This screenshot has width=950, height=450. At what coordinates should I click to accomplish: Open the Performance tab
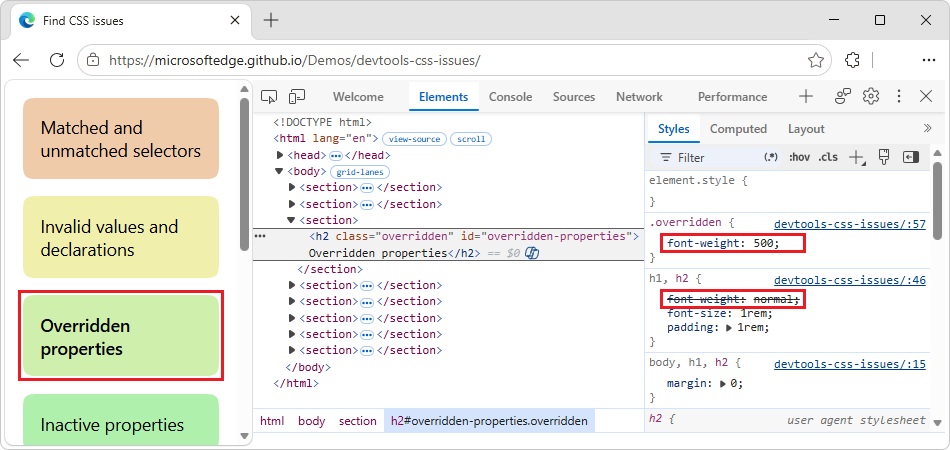(x=732, y=97)
